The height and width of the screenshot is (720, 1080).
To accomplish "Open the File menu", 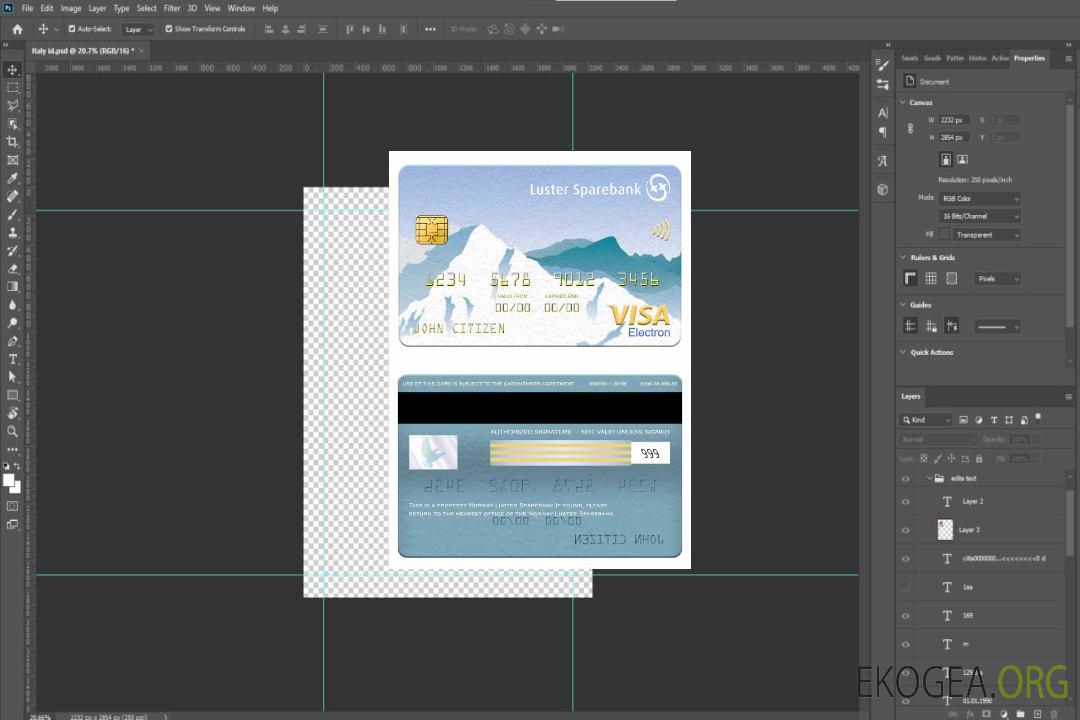I will point(28,8).
